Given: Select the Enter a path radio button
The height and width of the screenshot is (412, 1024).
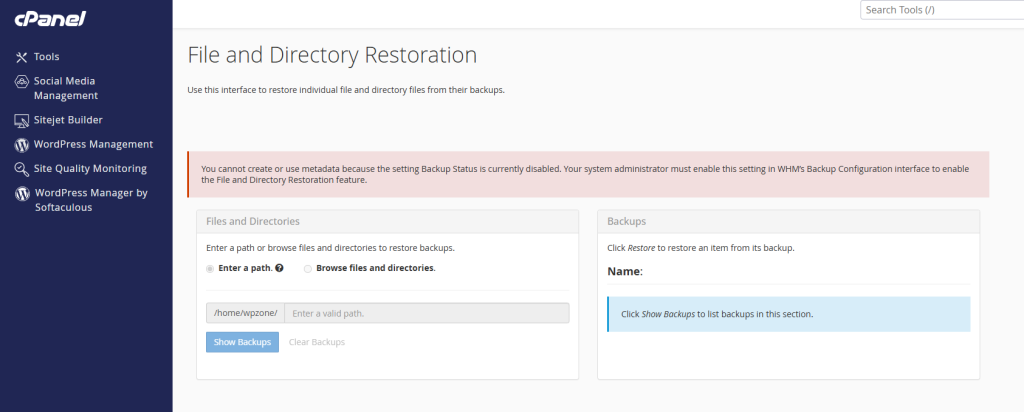Looking at the screenshot, I should pos(210,268).
